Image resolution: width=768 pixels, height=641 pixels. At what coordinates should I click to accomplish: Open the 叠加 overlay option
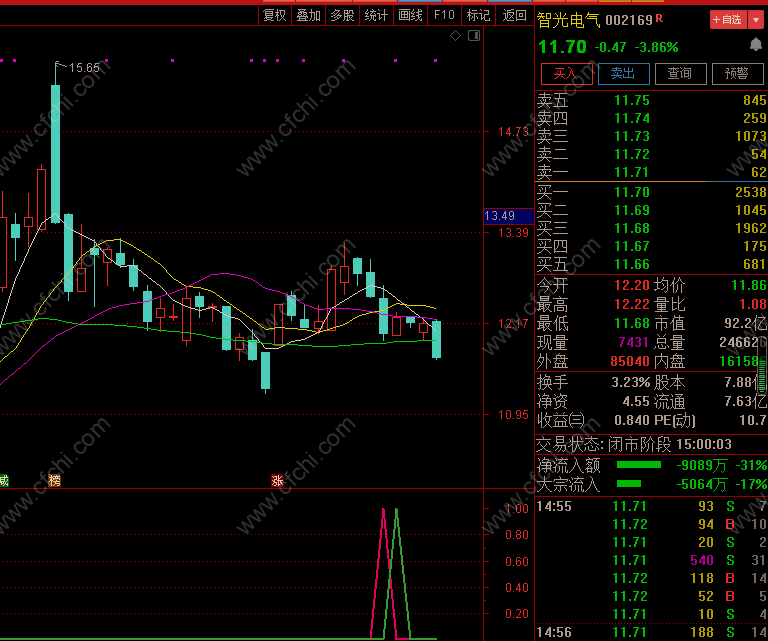[x=309, y=16]
